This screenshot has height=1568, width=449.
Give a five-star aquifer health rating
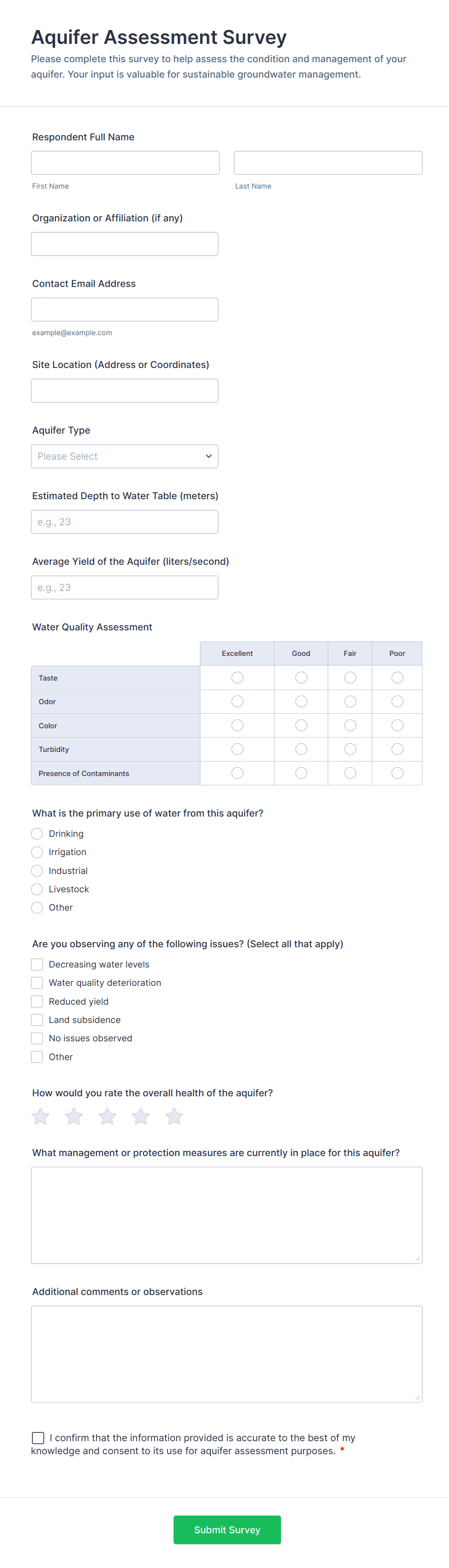pyautogui.click(x=174, y=1117)
